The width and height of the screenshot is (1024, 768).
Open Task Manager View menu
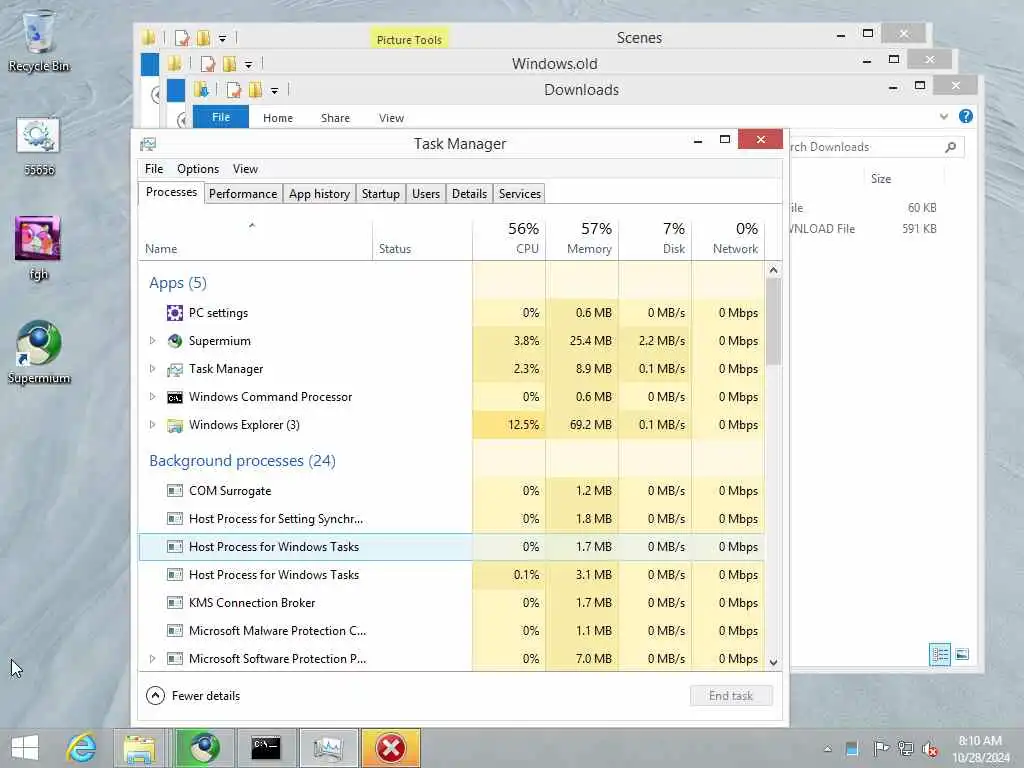(246, 169)
